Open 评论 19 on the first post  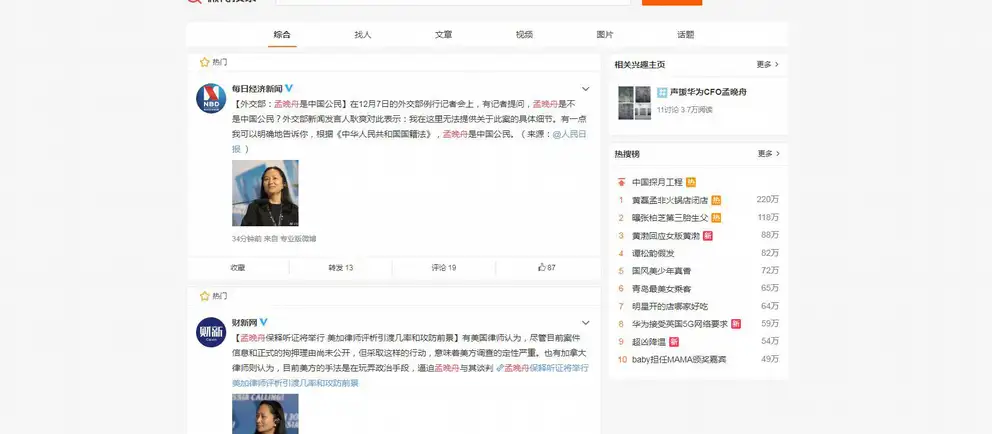[x=443, y=268]
